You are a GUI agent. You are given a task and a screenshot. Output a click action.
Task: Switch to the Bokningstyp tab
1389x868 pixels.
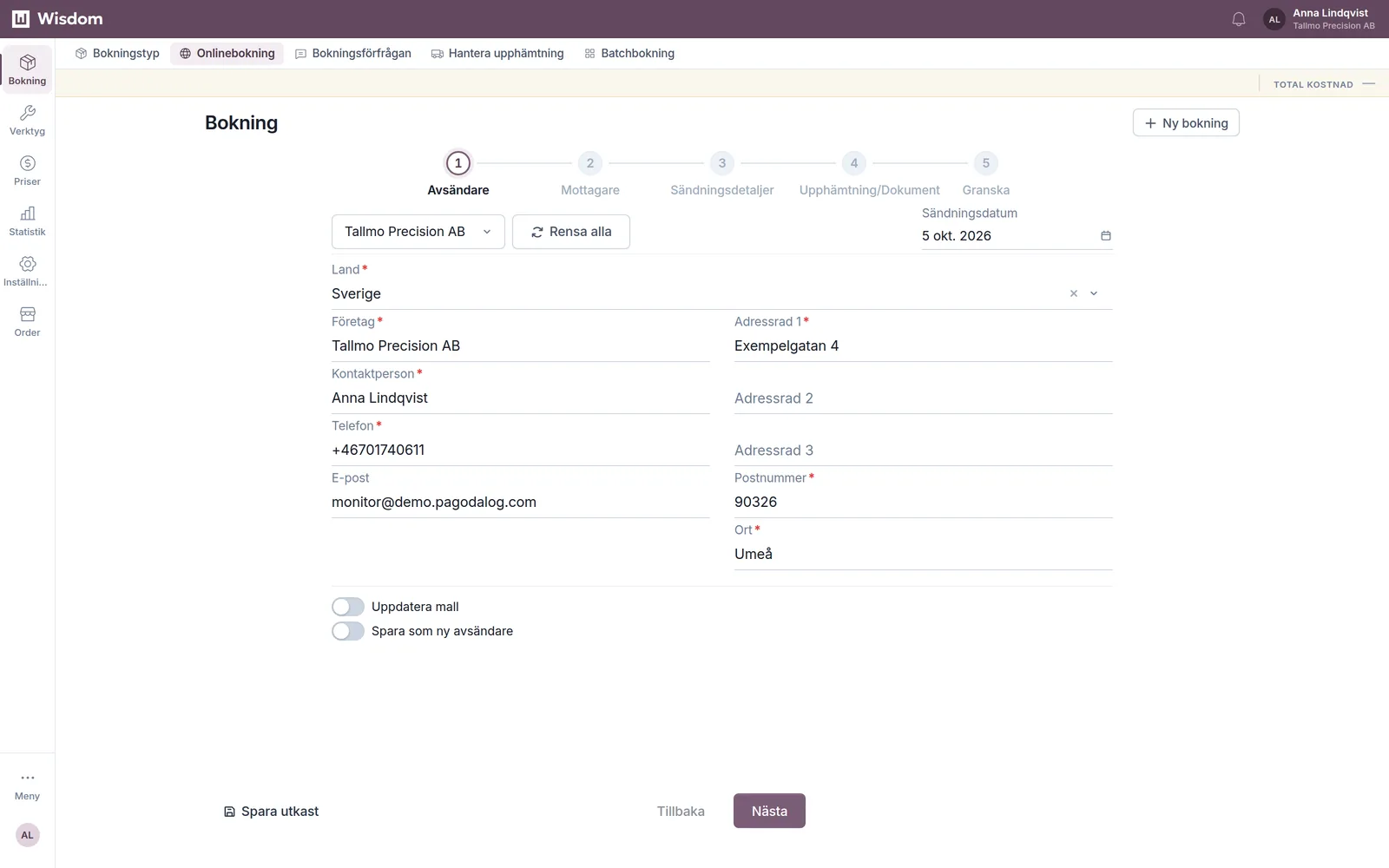pos(117,53)
